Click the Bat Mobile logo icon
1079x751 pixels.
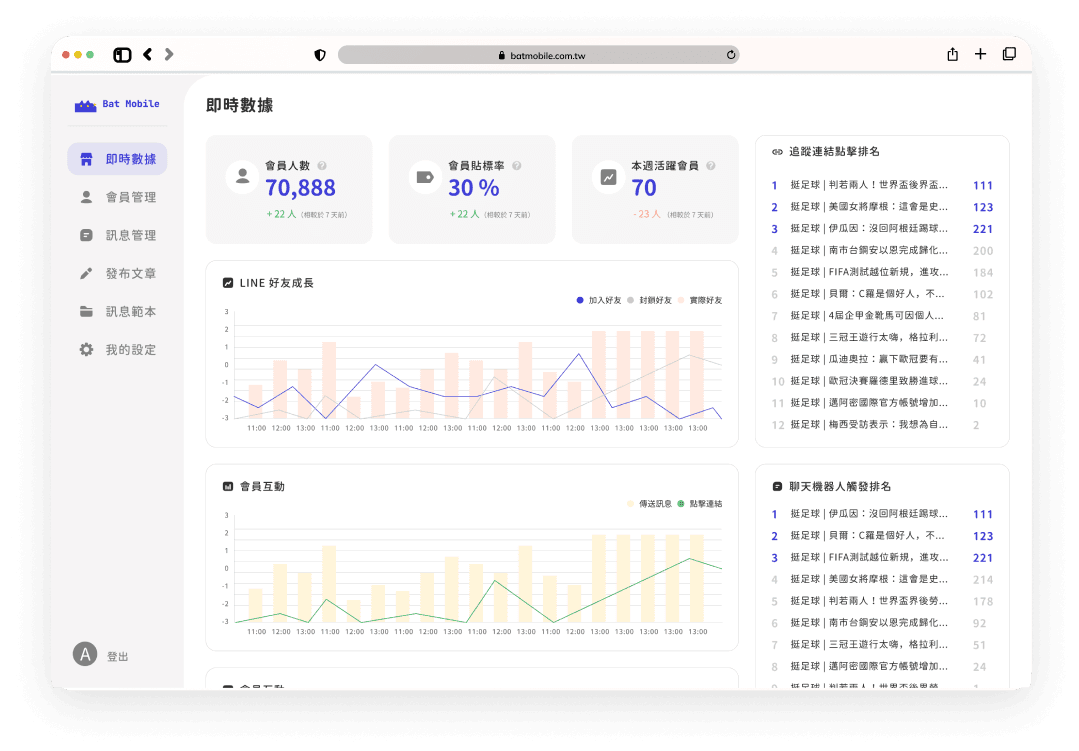point(85,104)
